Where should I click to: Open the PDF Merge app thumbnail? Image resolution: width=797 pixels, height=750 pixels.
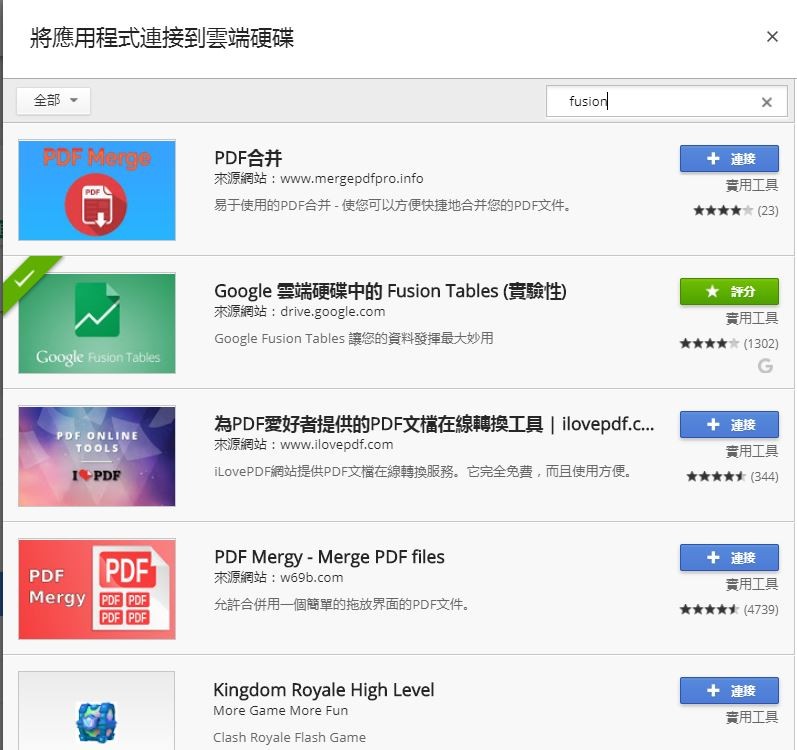pos(97,190)
